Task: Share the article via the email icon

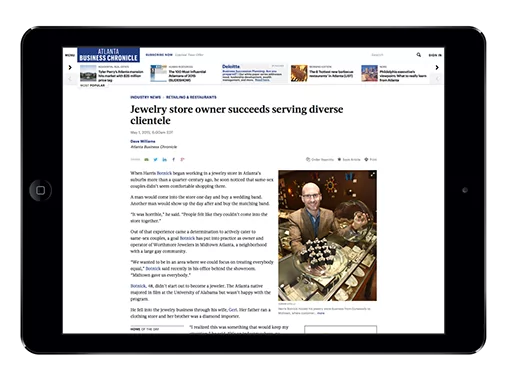Action: [146, 160]
